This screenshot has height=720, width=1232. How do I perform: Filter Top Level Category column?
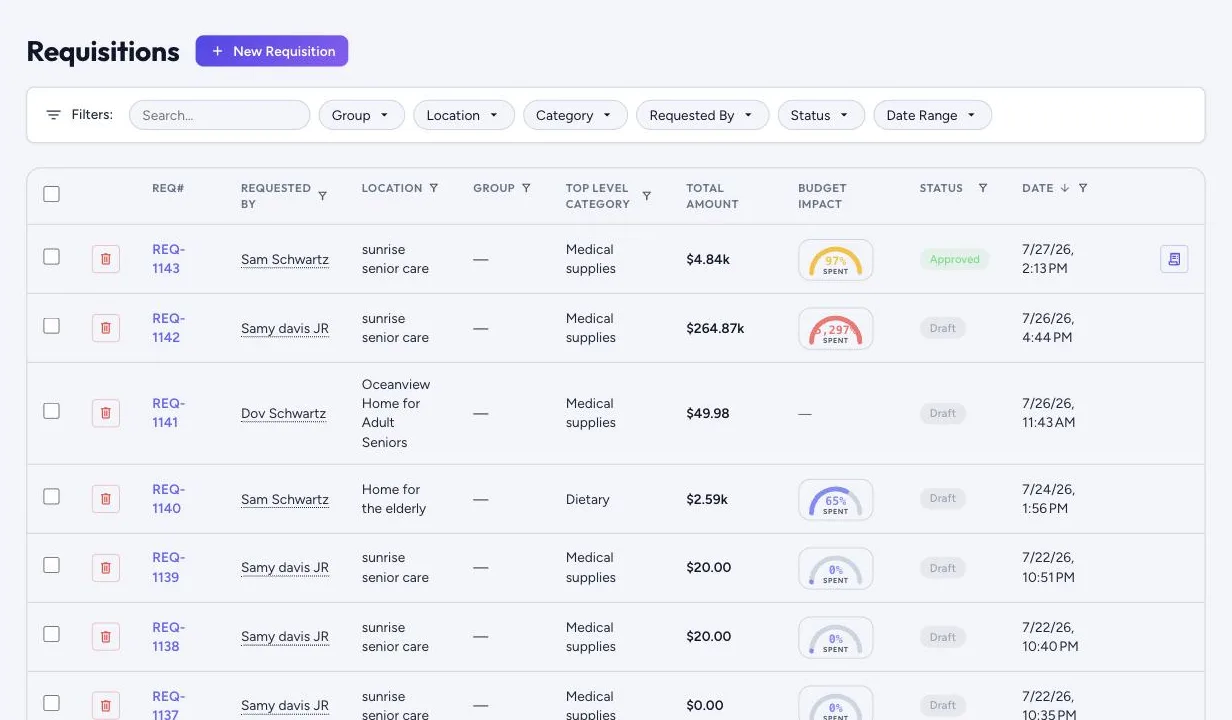tap(646, 196)
